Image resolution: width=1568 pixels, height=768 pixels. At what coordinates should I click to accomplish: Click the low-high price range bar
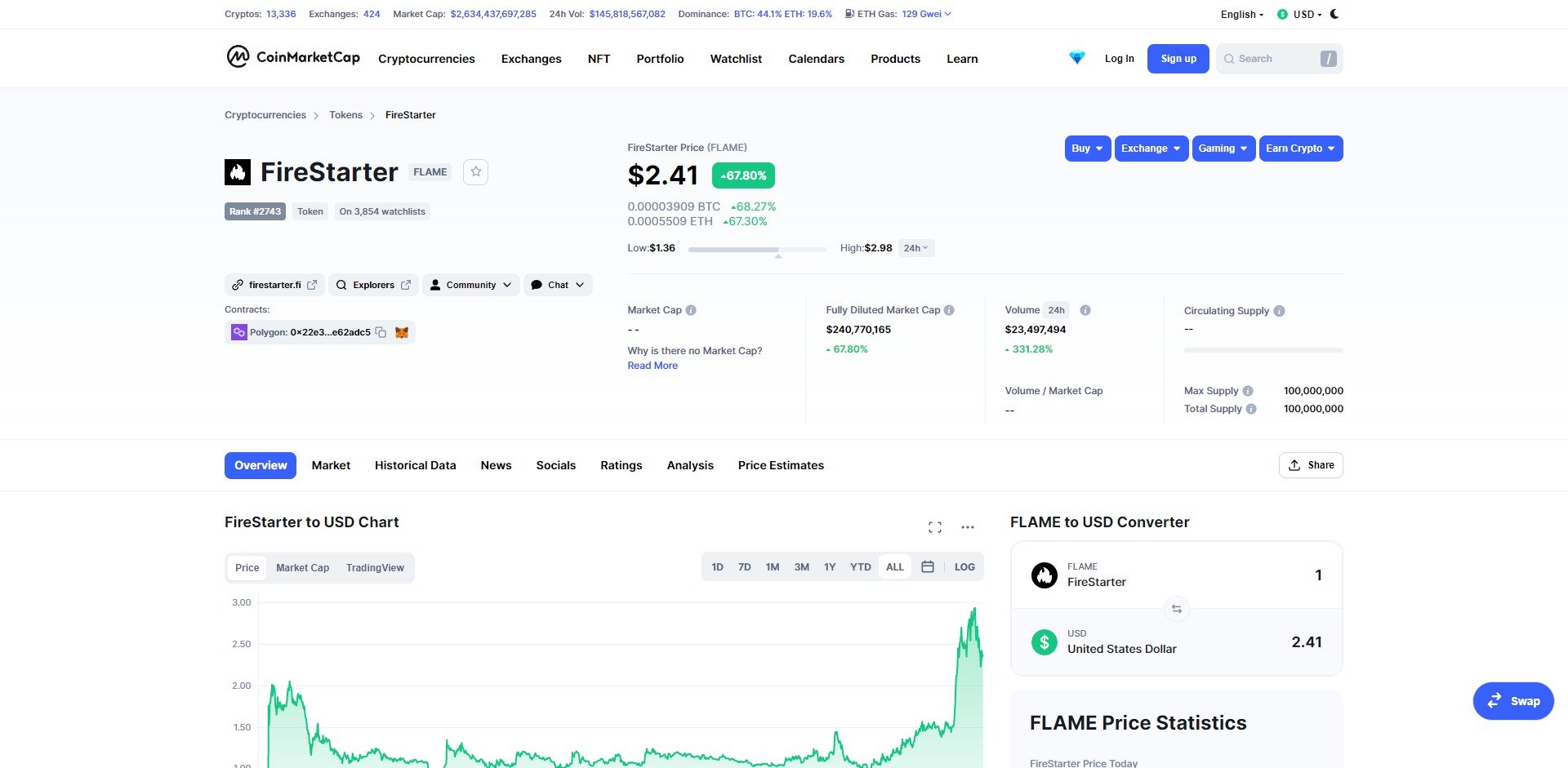pos(757,249)
